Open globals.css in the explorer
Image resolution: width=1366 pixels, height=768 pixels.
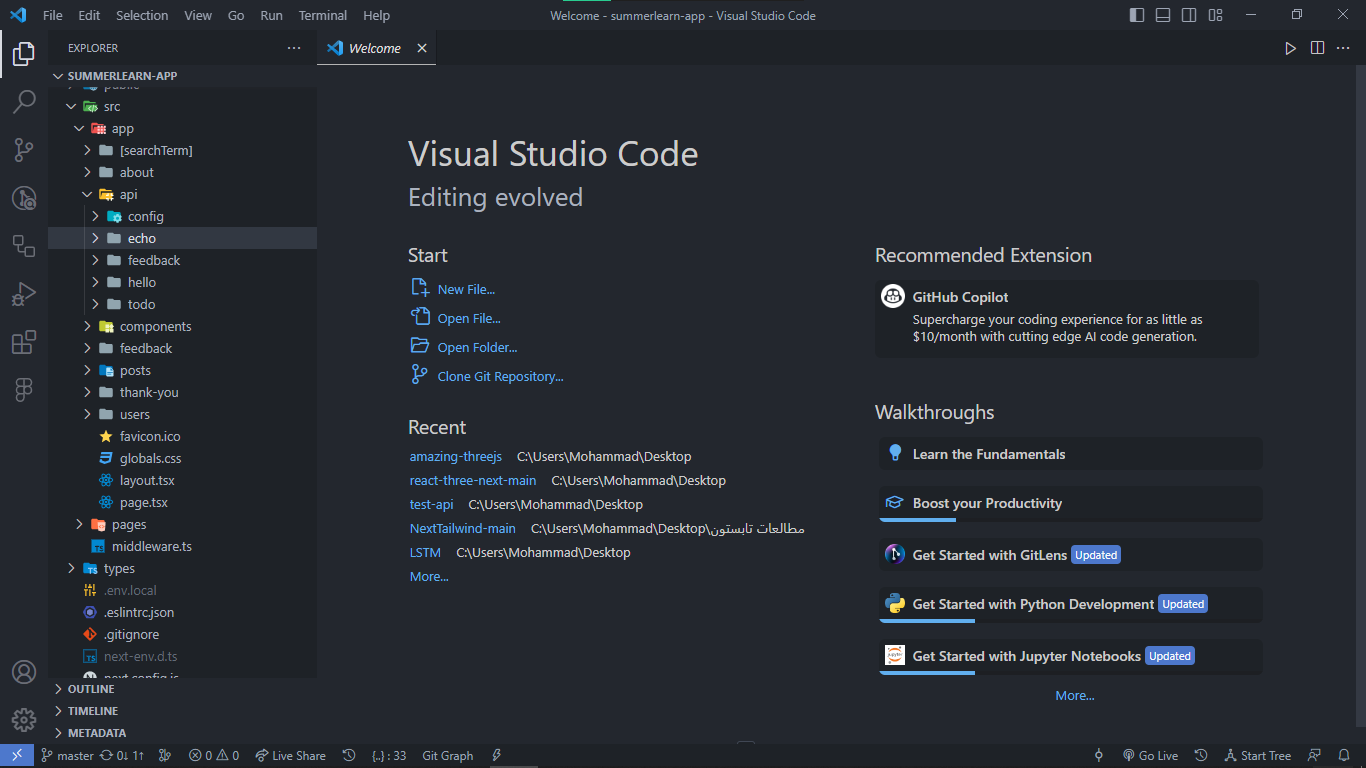pyautogui.click(x=183, y=458)
